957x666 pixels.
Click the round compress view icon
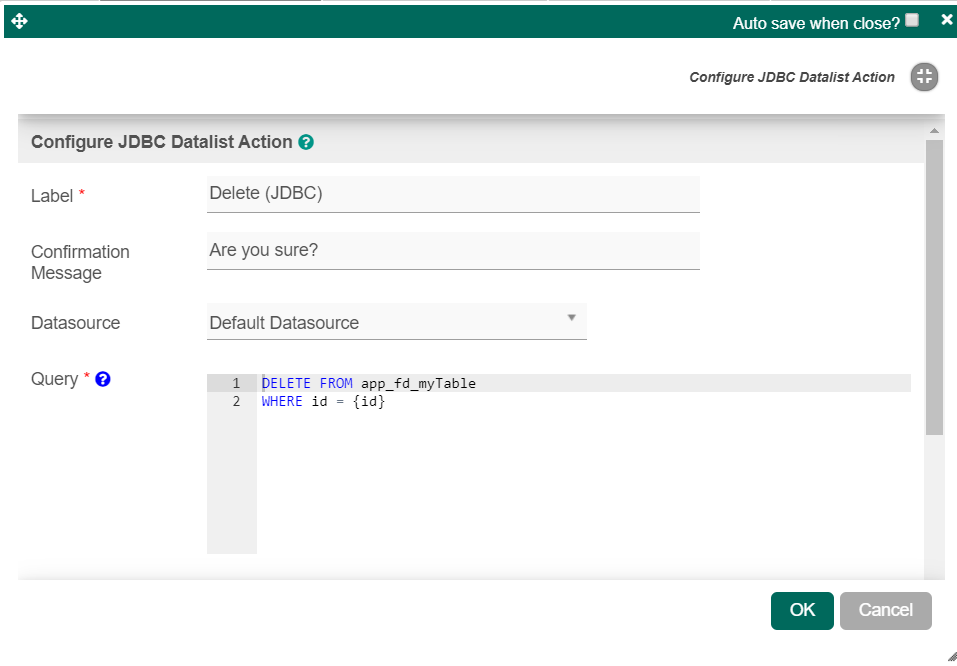pyautogui.click(x=924, y=77)
